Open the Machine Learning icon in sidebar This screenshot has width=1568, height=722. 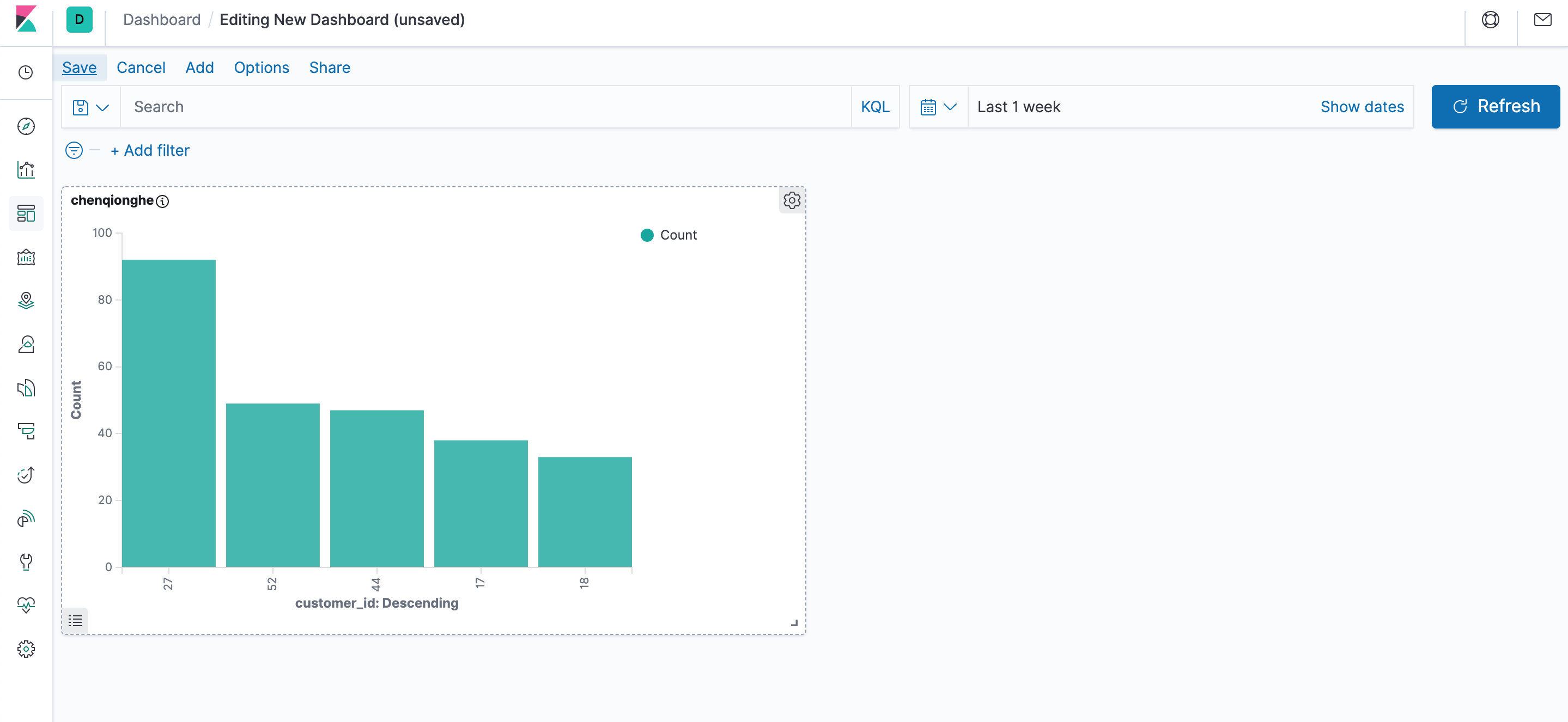(x=26, y=344)
